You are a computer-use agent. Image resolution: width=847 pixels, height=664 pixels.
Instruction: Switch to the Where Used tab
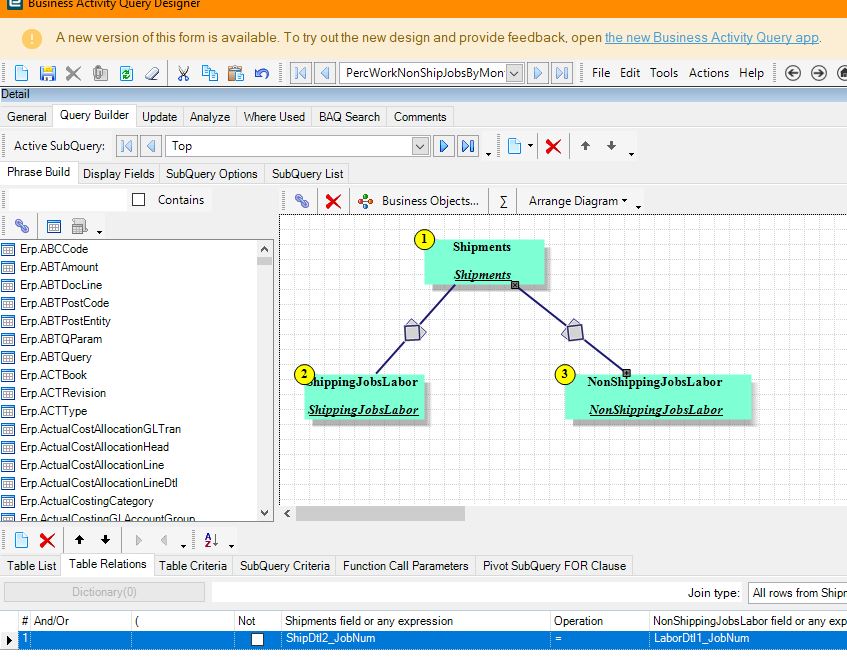point(274,117)
